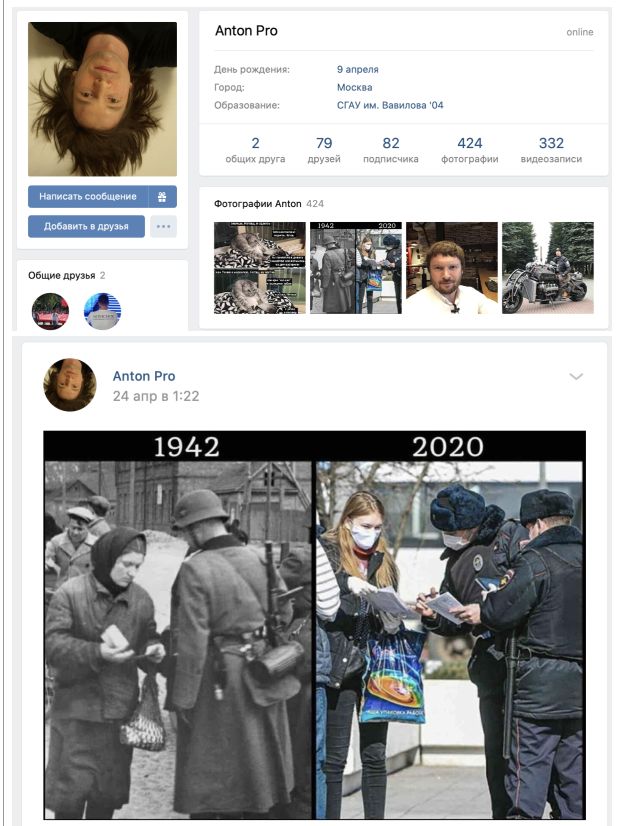Open the 9 апреля birthday link
Image resolution: width=617 pixels, height=826 pixels.
(x=358, y=70)
